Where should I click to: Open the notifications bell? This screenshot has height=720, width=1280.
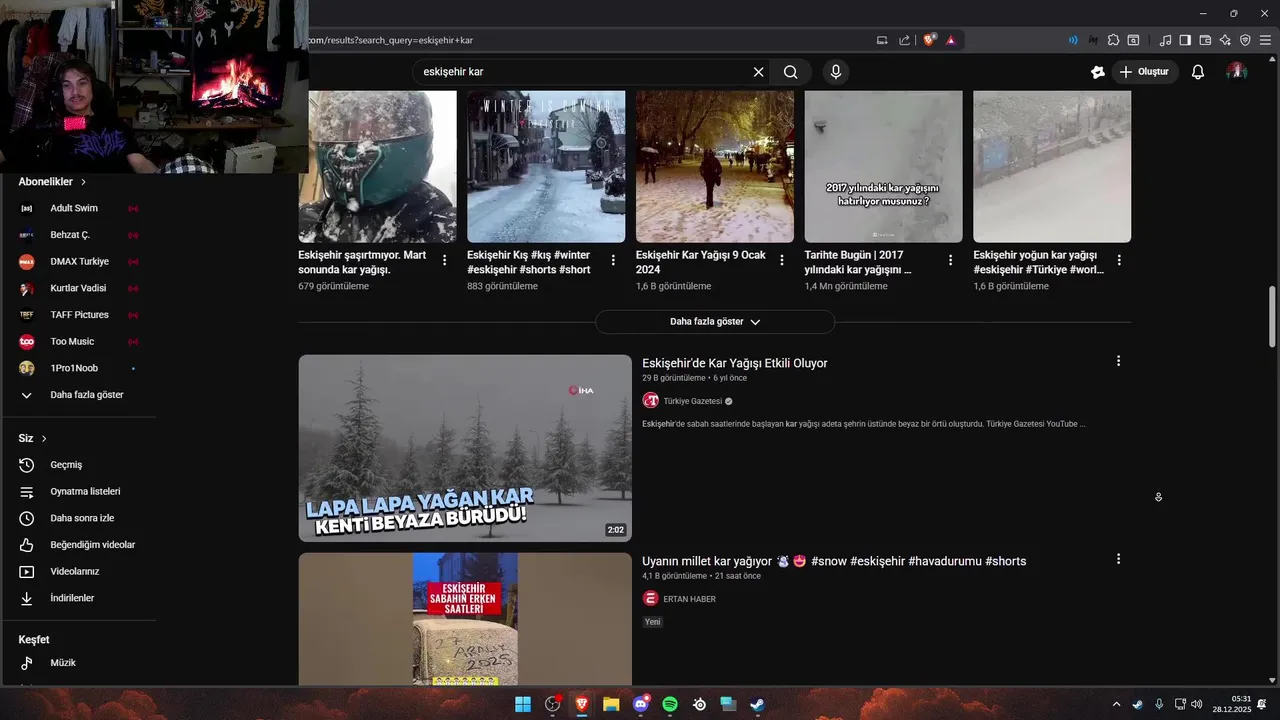tap(1198, 72)
